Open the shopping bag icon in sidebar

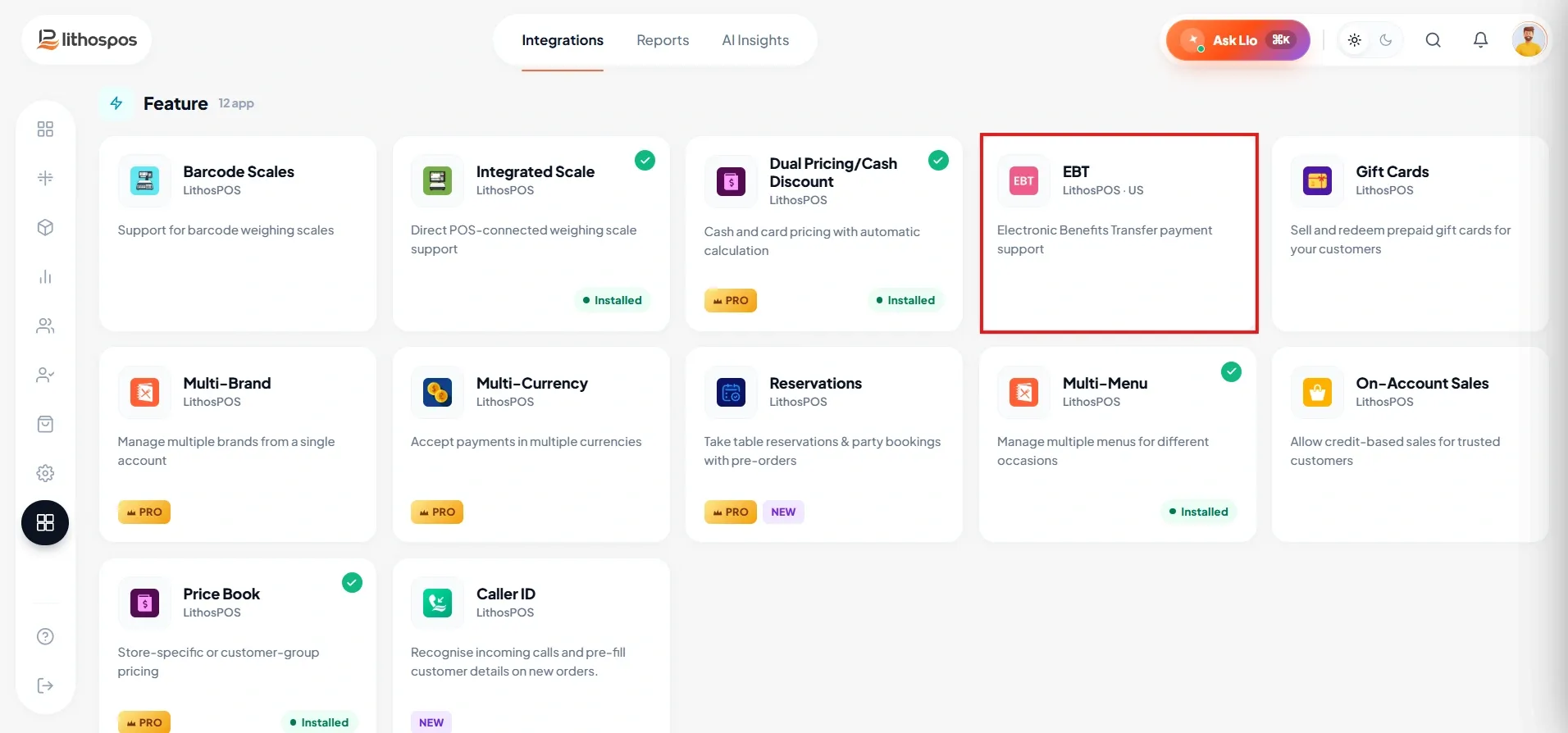click(45, 425)
